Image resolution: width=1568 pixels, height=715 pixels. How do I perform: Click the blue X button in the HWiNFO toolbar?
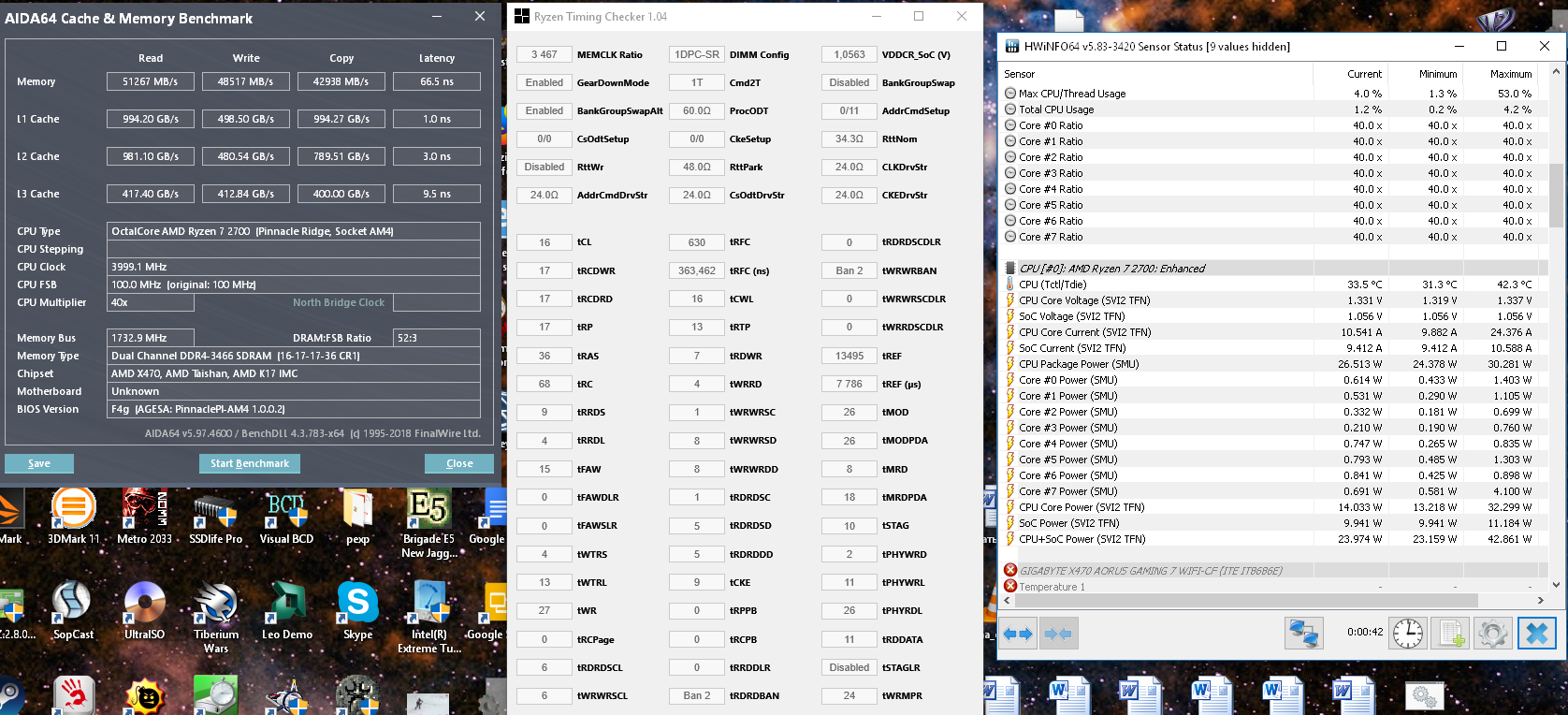1537,634
